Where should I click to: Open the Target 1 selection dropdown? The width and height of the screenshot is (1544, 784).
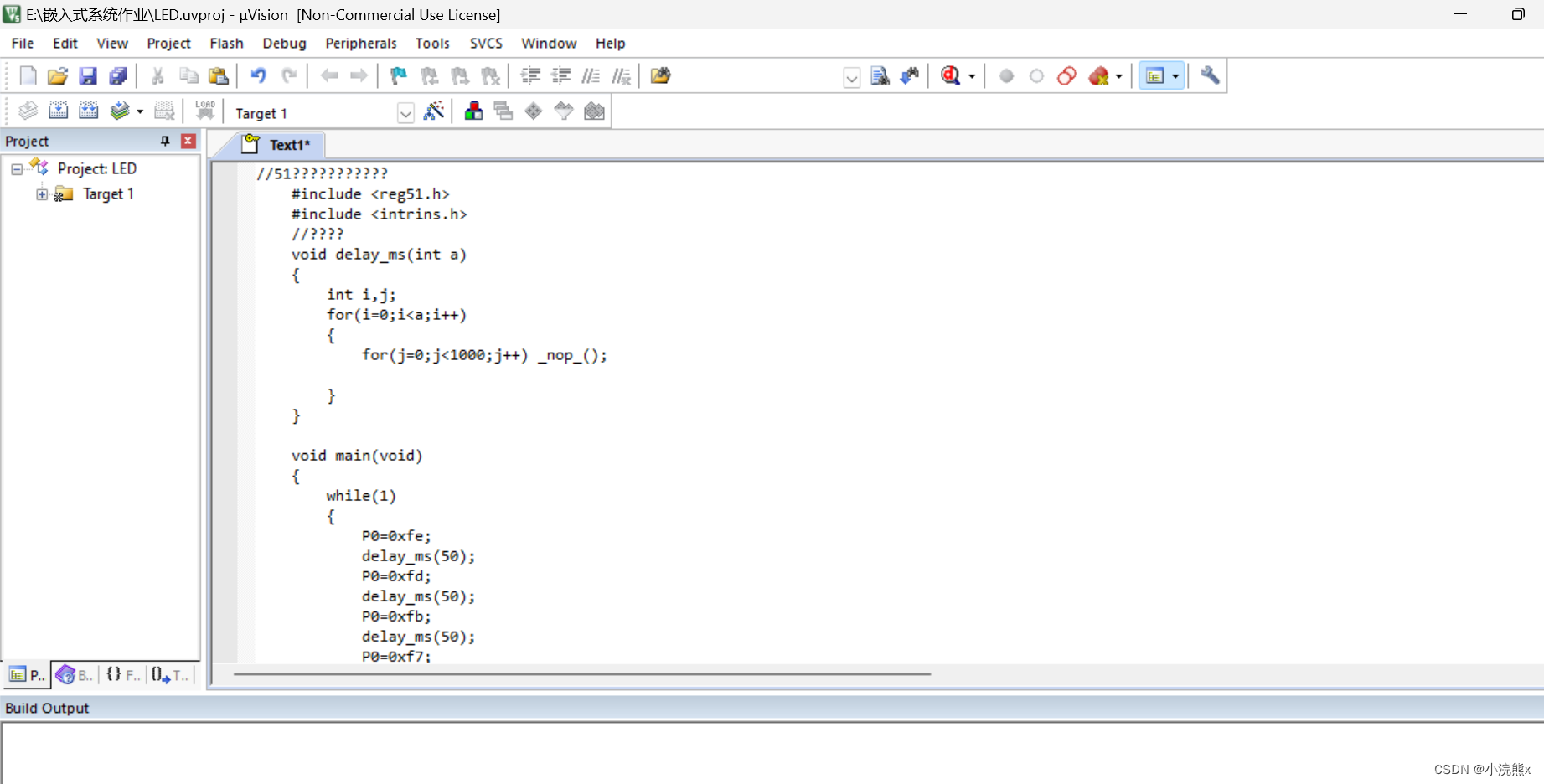point(405,113)
